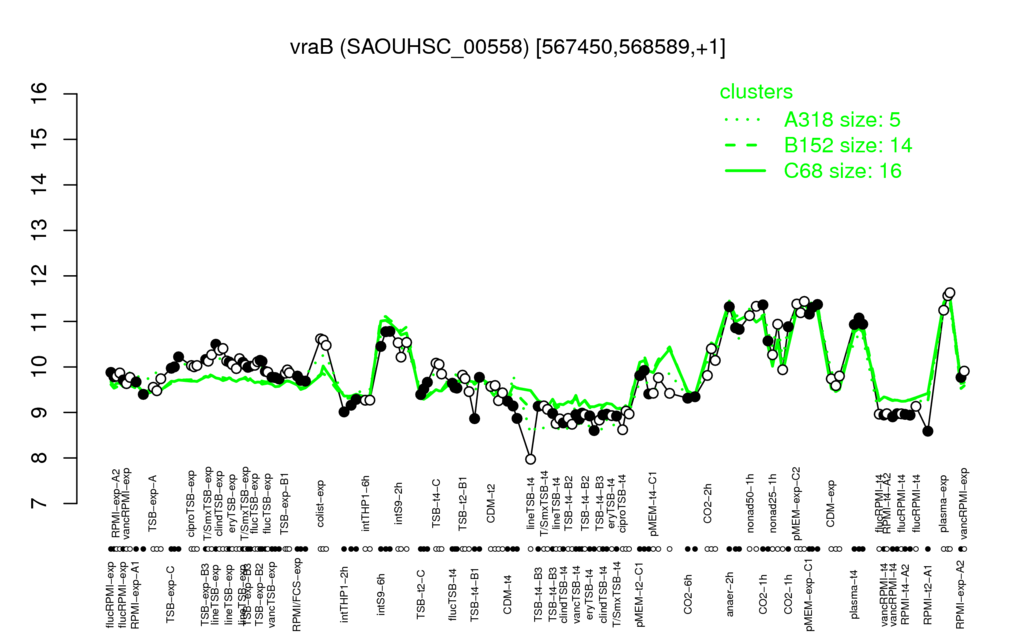Click y-axis tick label 11

[40, 321]
